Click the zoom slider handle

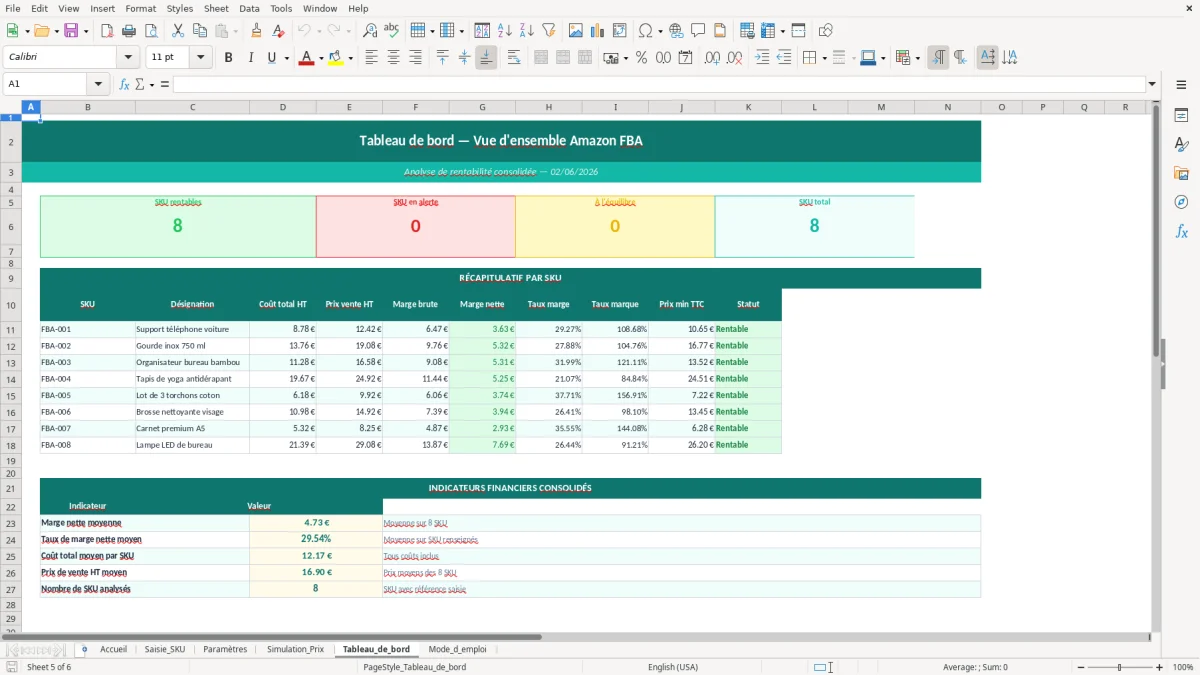pyautogui.click(x=1120, y=667)
